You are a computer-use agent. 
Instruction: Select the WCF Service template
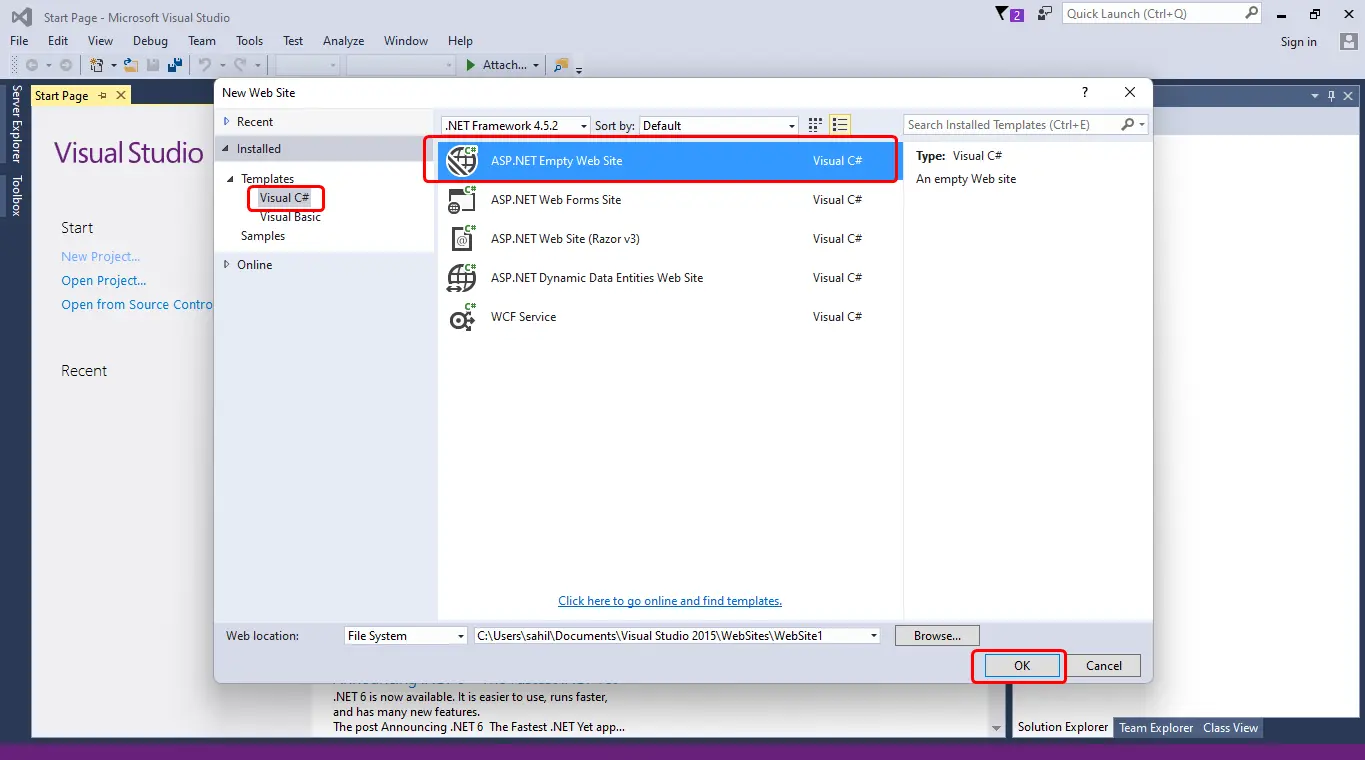[668, 317]
